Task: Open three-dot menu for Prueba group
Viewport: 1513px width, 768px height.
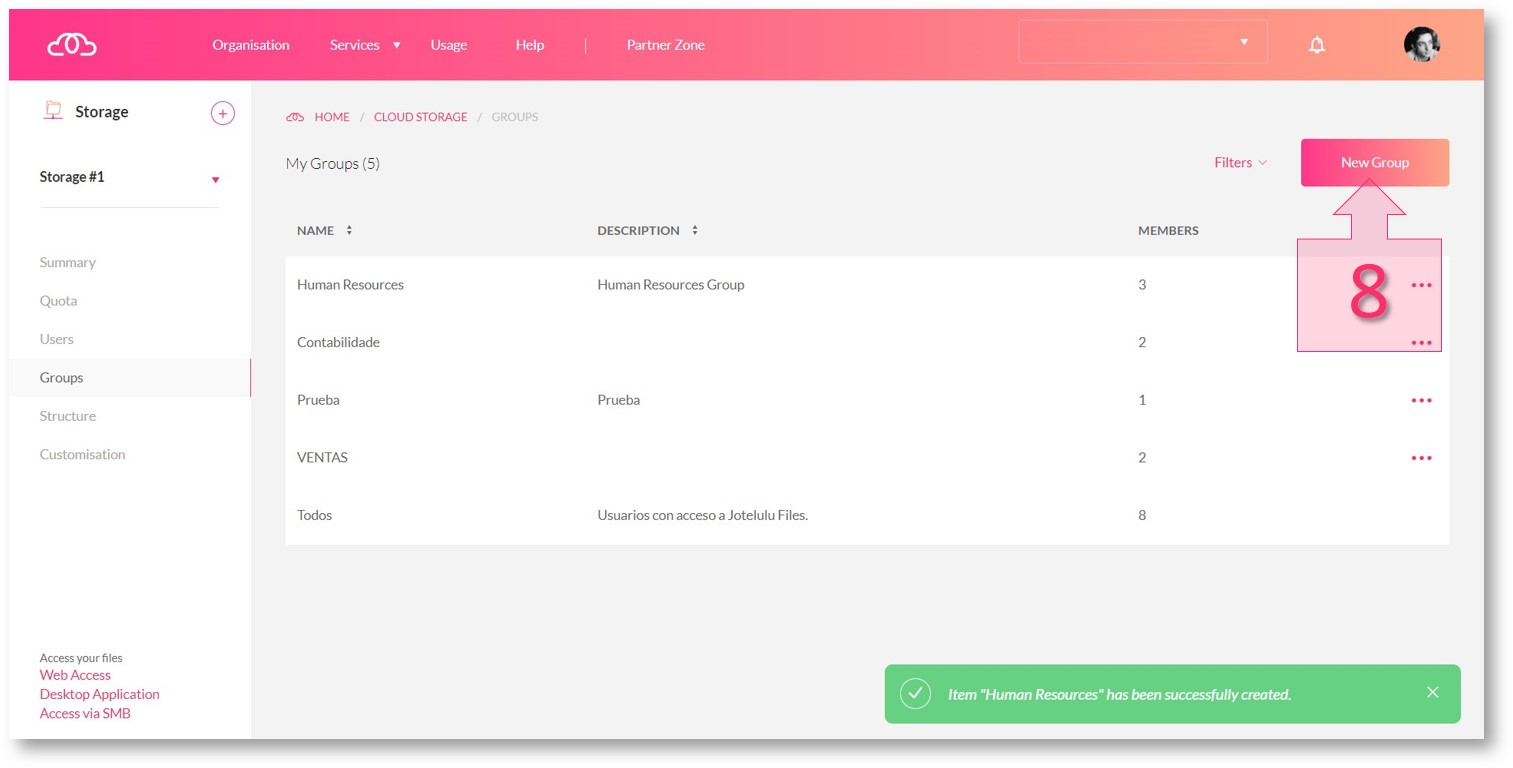Action: (x=1421, y=400)
